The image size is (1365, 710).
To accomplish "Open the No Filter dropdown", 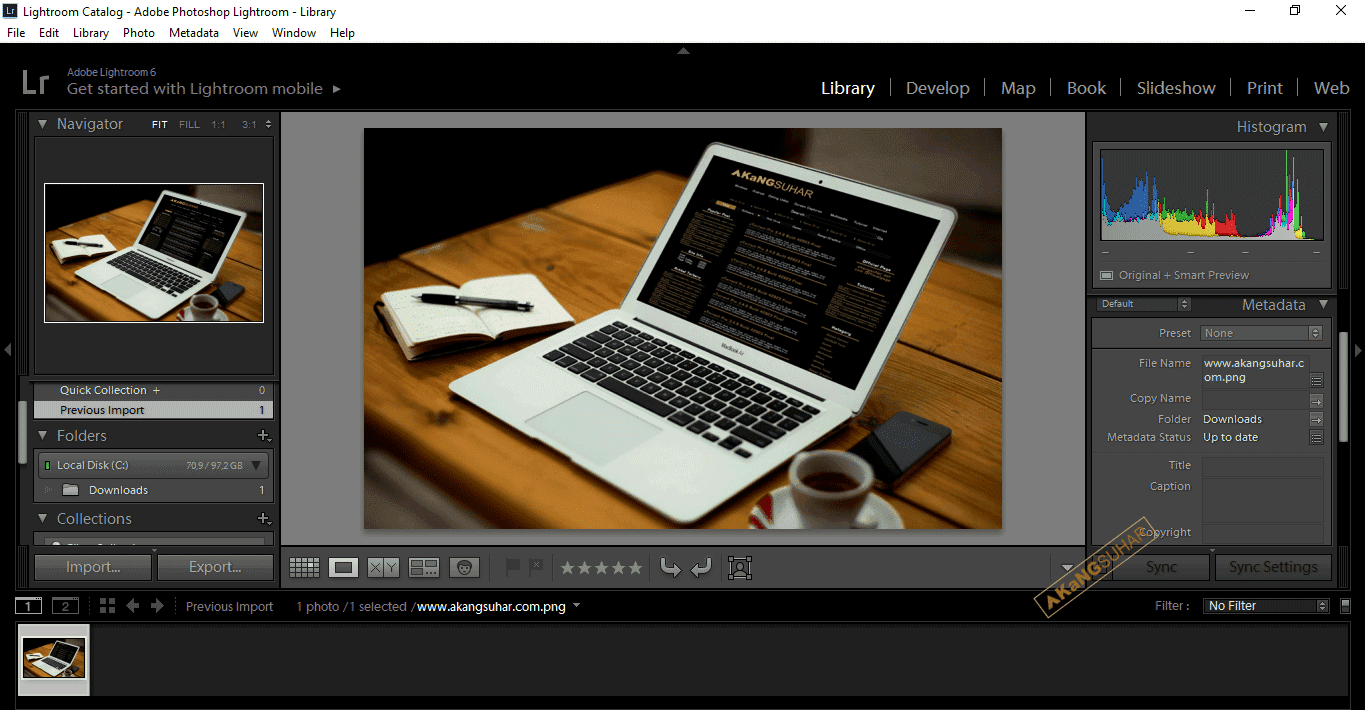I will pyautogui.click(x=1267, y=606).
